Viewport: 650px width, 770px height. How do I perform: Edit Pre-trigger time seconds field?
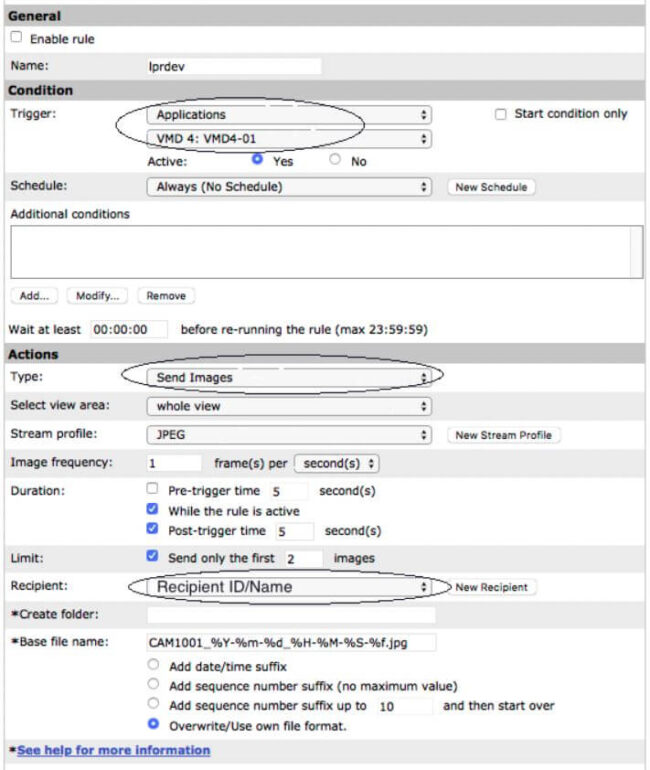(289, 491)
